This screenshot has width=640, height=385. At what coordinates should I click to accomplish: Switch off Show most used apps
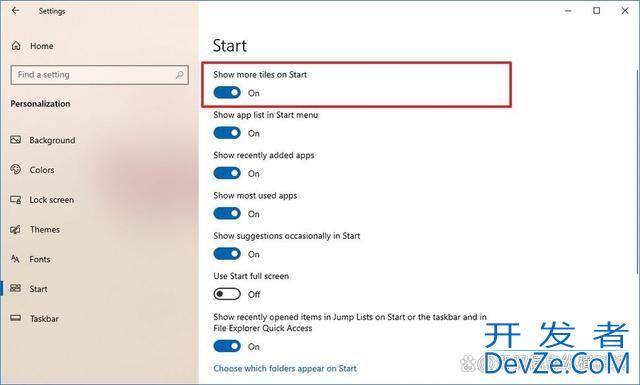(227, 214)
